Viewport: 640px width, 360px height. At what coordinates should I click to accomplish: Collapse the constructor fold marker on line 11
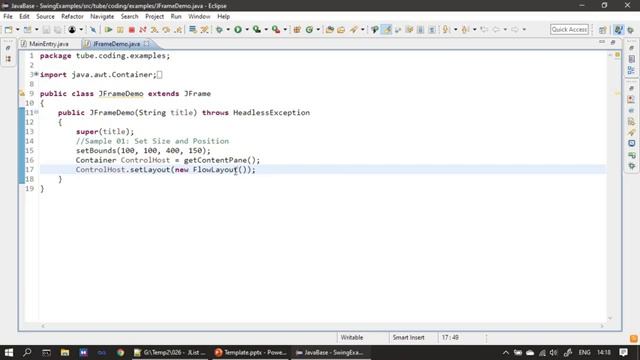36,112
